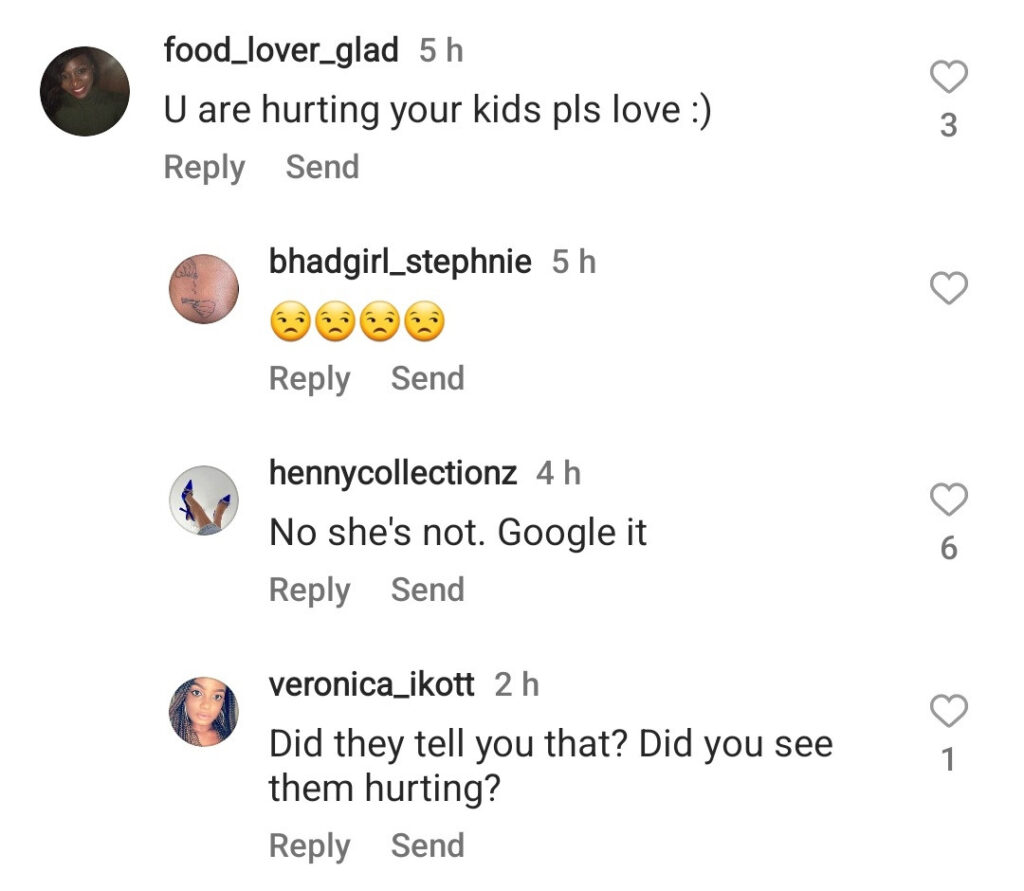Send hennycollectionz's comment

[427, 590]
